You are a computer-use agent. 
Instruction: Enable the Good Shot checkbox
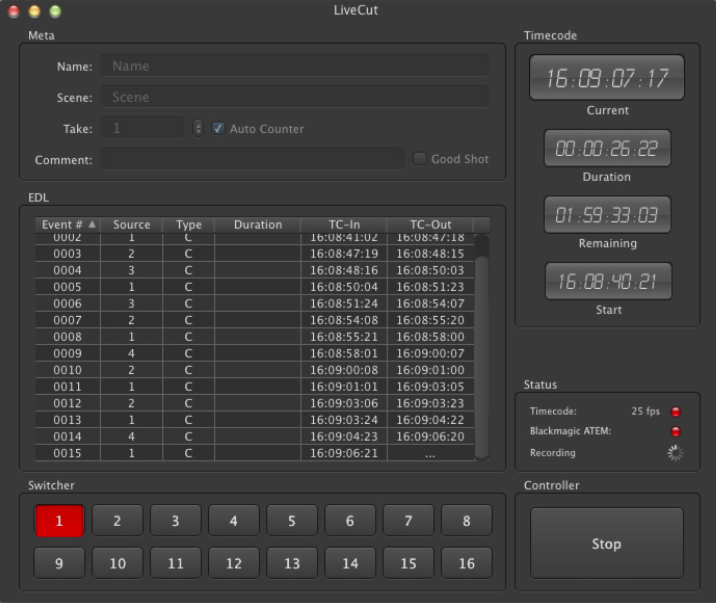tap(419, 159)
